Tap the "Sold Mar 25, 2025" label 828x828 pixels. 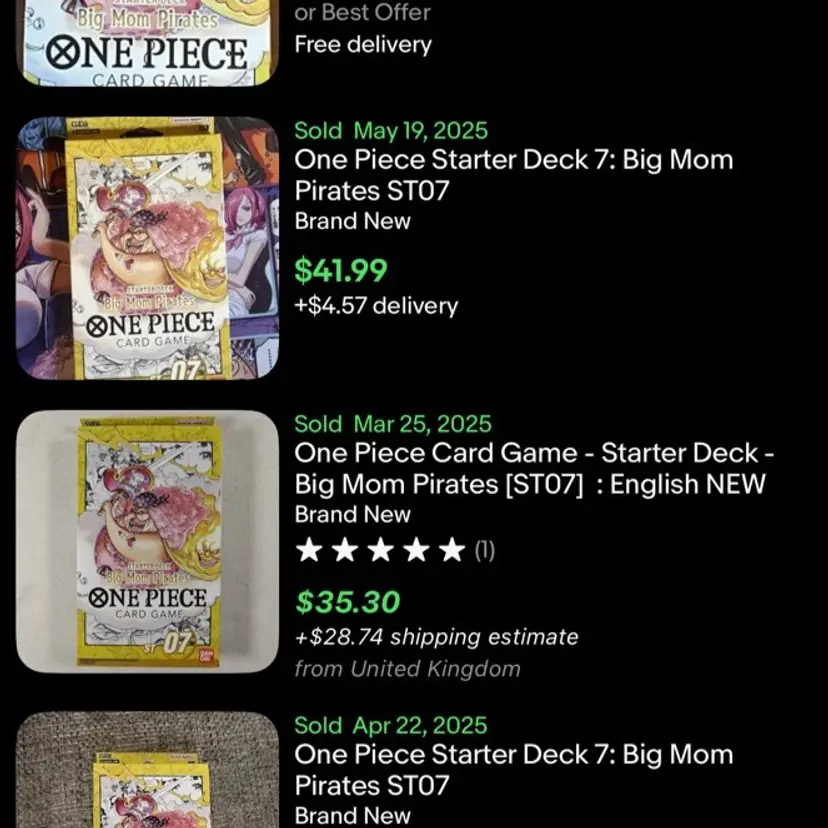[393, 424]
